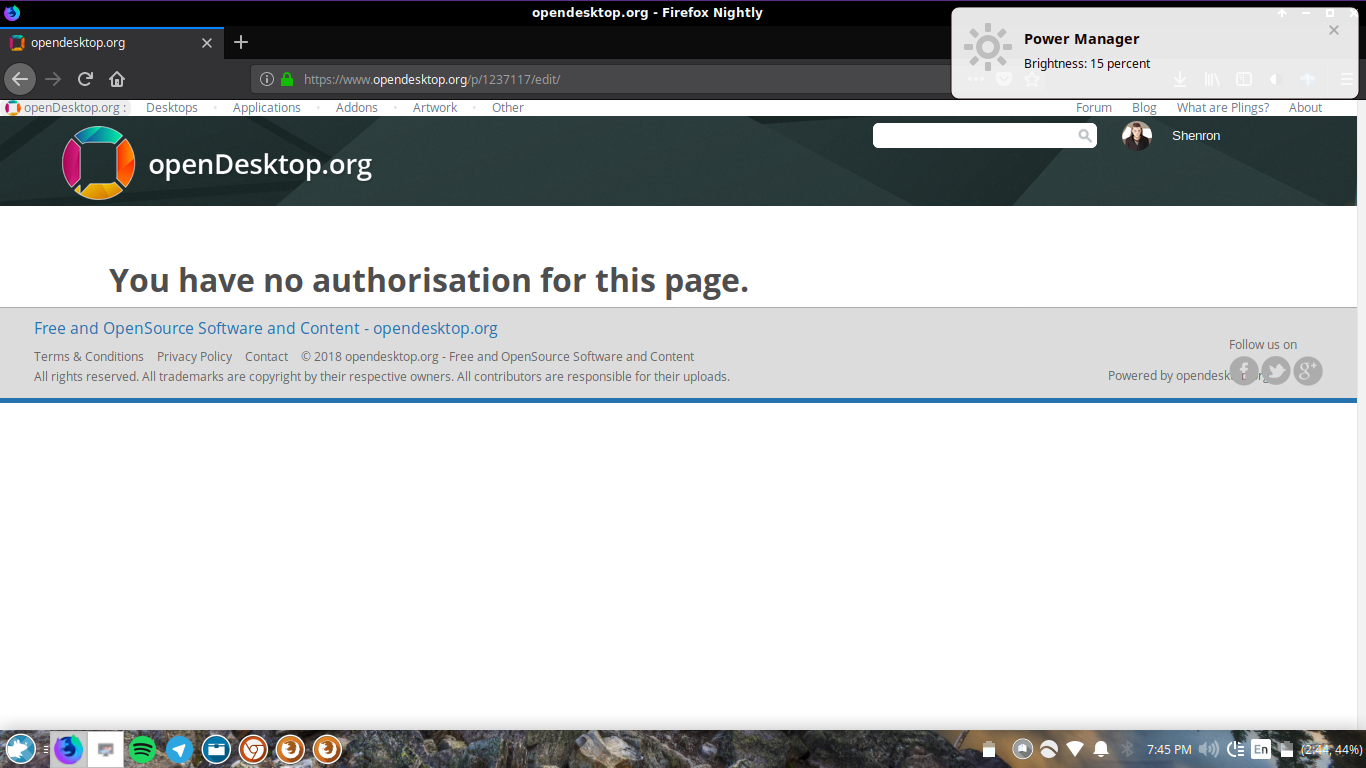Reload the current page
Screen dimensions: 1366x768
point(86,79)
